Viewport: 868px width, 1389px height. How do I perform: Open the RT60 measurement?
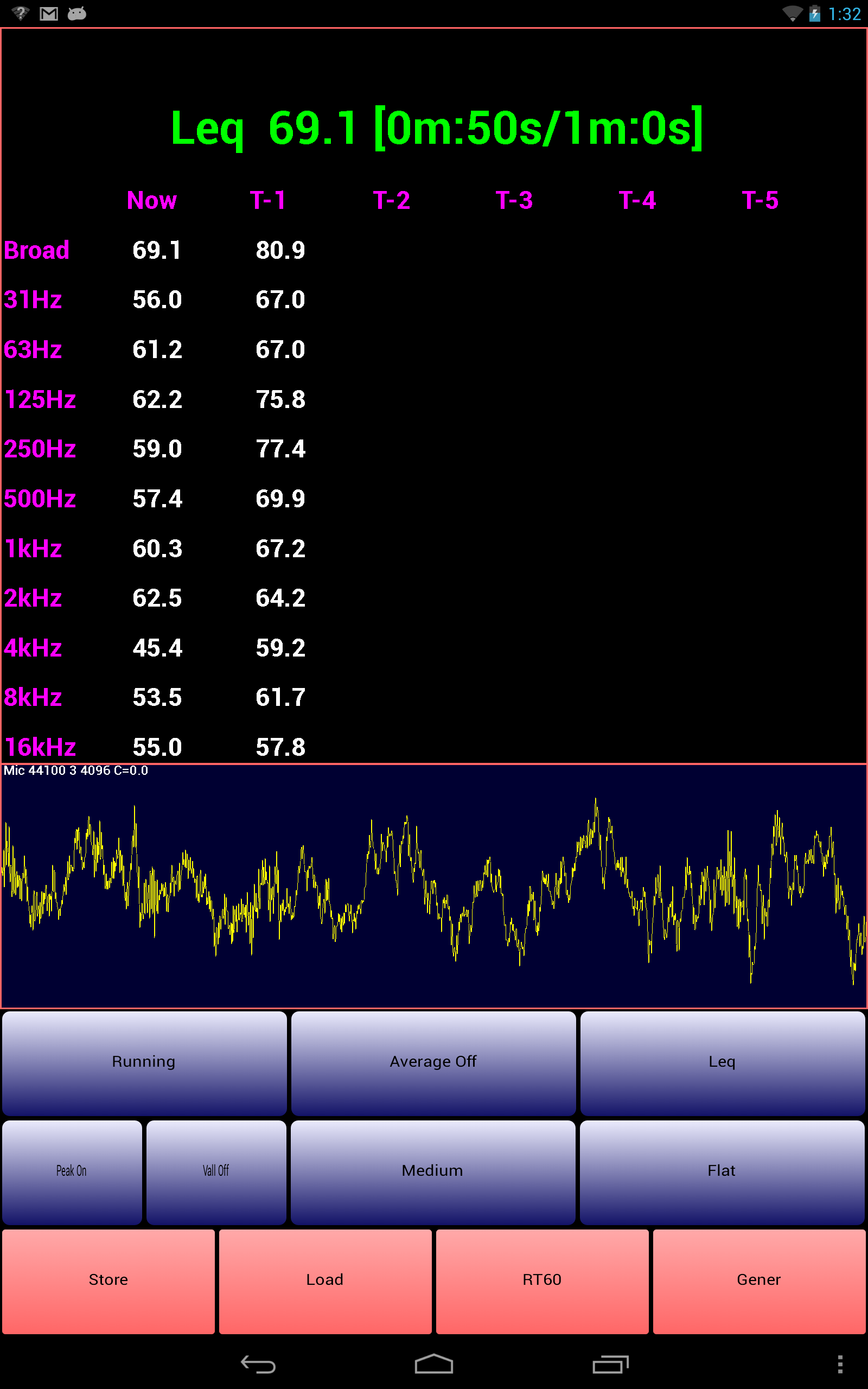click(x=542, y=1282)
